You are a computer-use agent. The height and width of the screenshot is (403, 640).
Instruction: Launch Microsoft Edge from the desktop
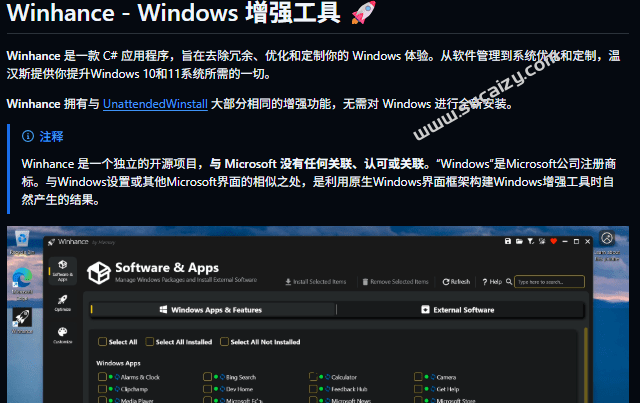pos(22,283)
